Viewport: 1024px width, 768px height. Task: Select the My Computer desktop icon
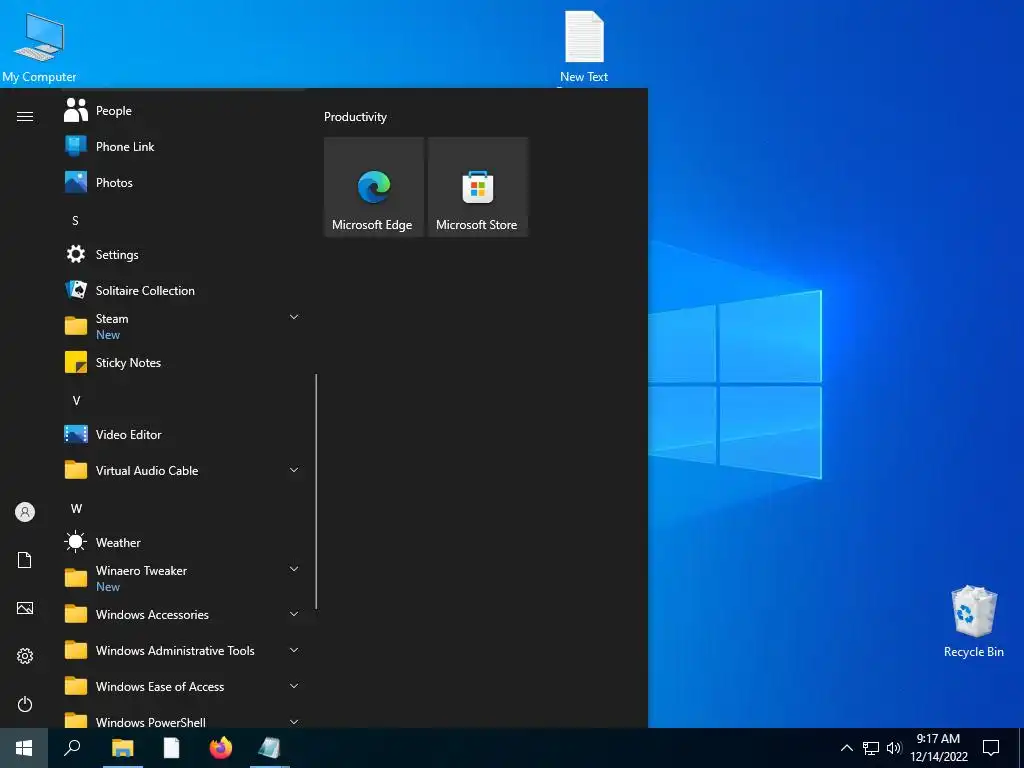click(39, 48)
